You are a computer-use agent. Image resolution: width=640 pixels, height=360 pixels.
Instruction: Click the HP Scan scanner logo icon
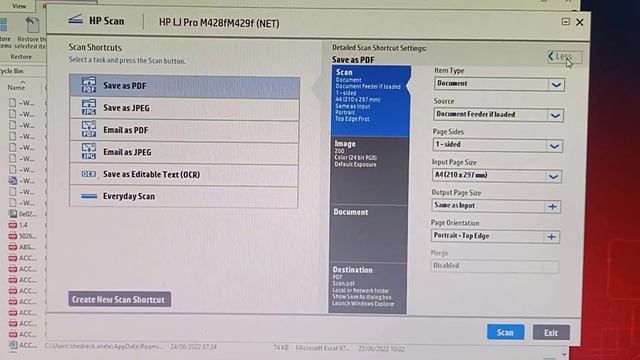coord(76,19)
